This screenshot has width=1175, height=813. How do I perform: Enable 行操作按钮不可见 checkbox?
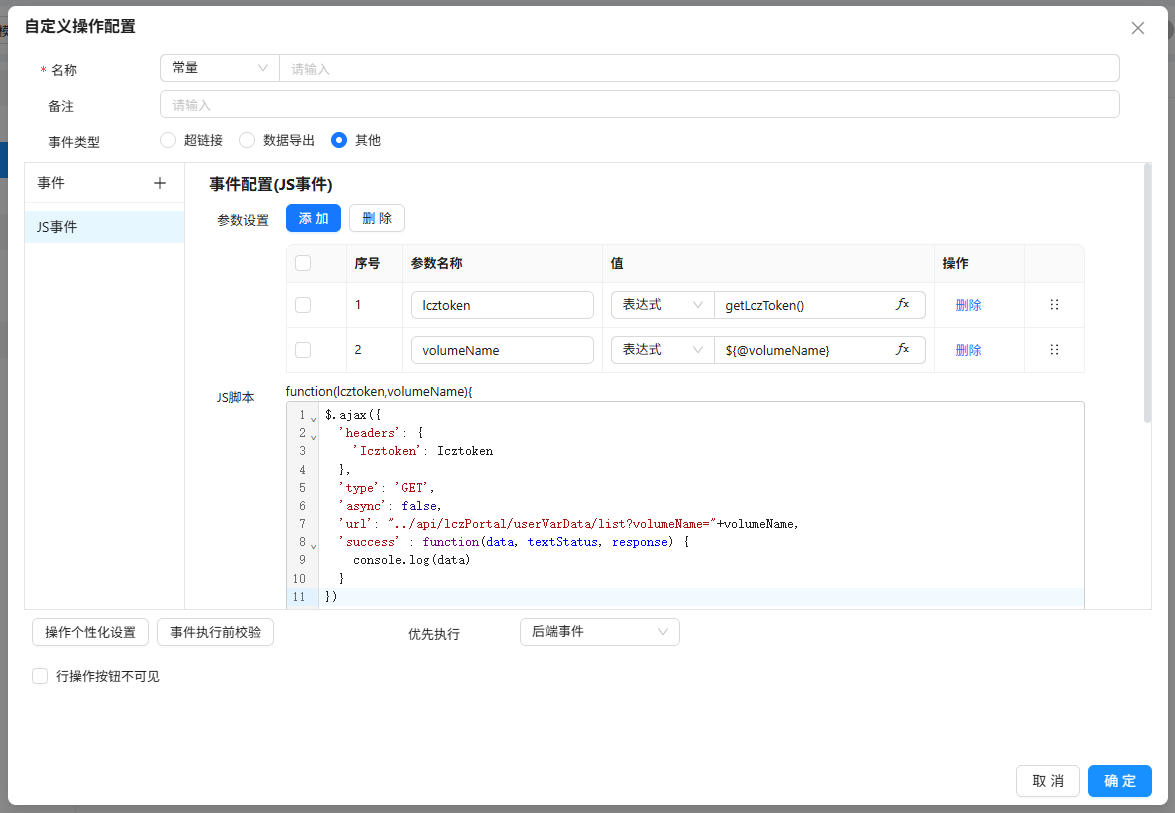tap(40, 676)
